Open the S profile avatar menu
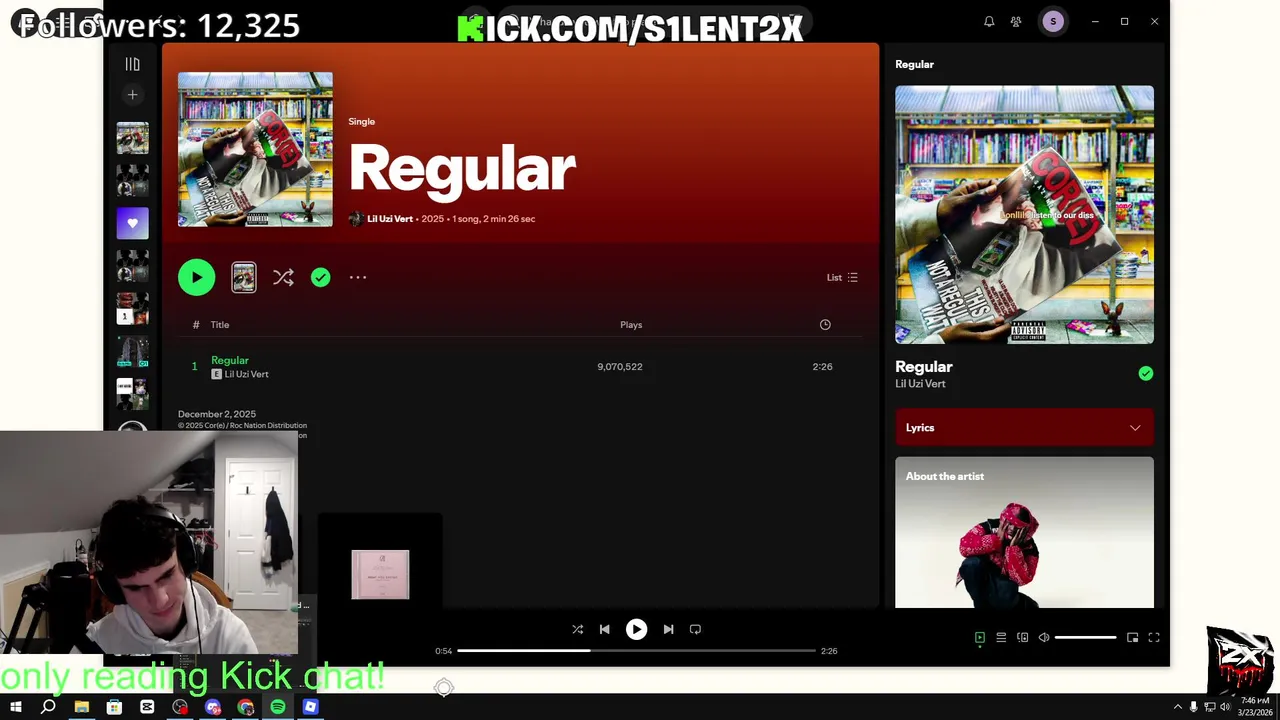1280x720 pixels. 1052,21
